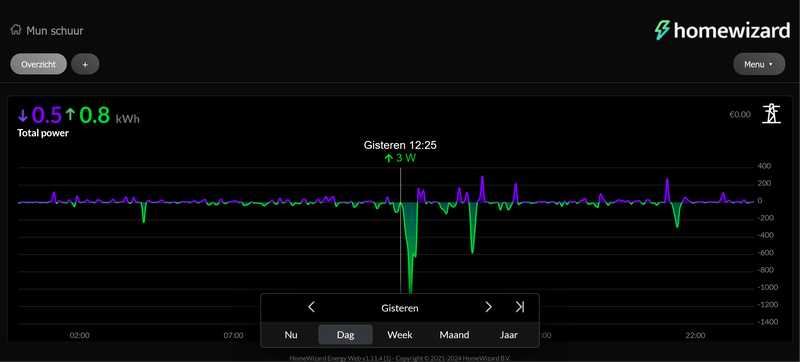Image resolution: width=800 pixels, height=362 pixels.
Task: Click the home icon beside Mun schuur
Action: 16,30
